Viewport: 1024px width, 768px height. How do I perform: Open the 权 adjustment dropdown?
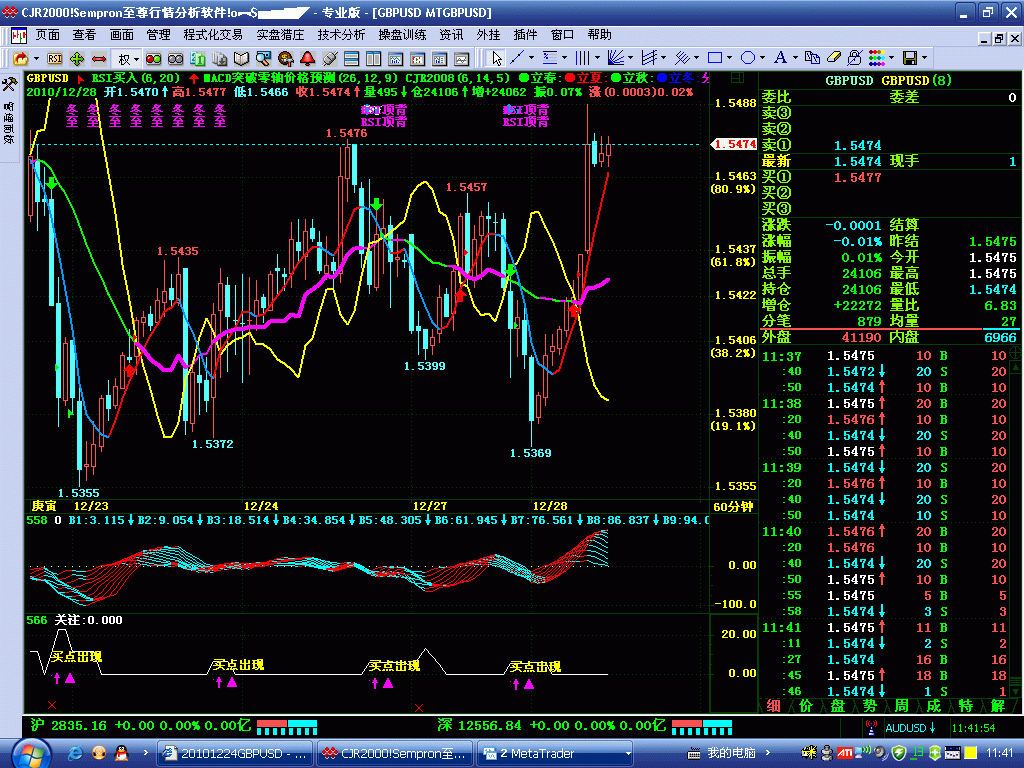click(x=128, y=59)
